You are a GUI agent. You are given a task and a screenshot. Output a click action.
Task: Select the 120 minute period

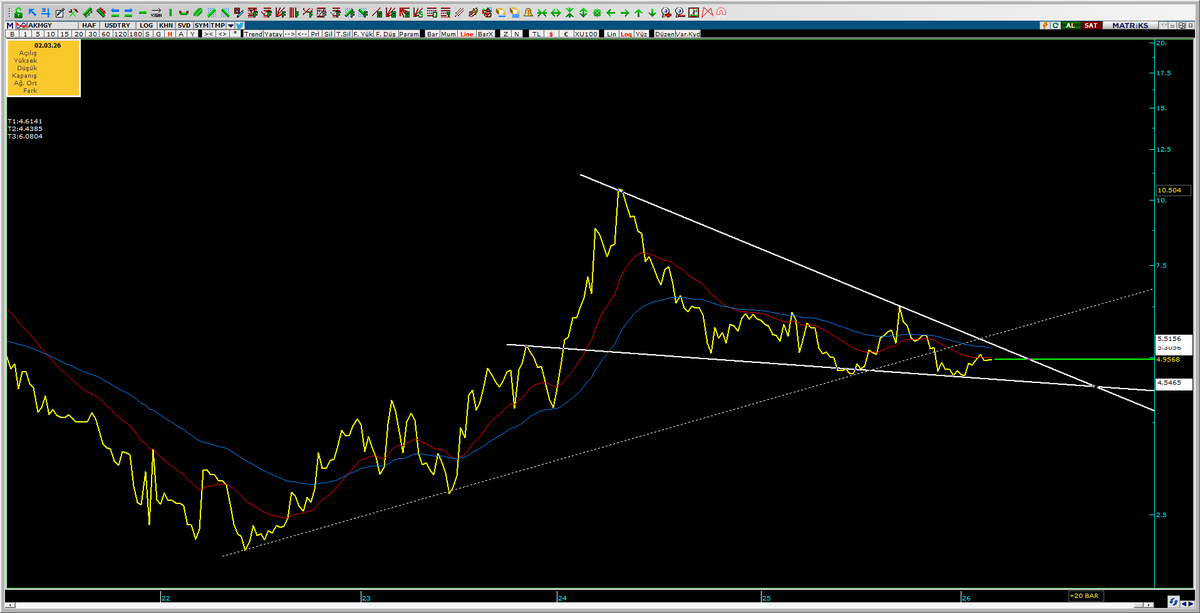click(120, 34)
